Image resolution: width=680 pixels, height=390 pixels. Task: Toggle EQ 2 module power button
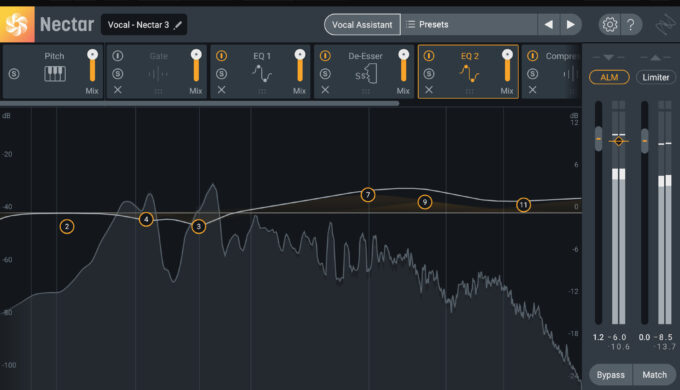coord(429,56)
